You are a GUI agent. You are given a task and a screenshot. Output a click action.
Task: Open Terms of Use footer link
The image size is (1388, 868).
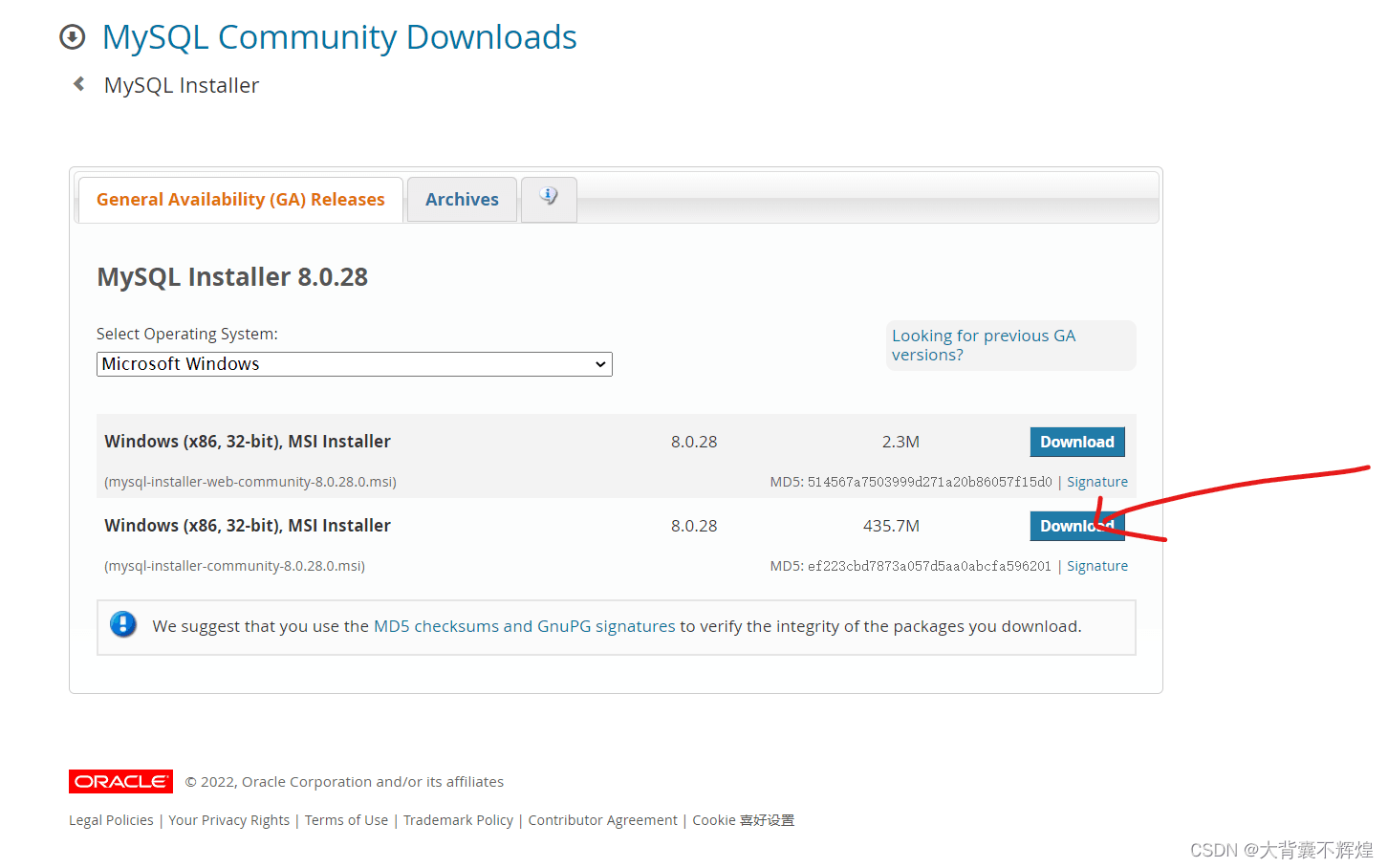click(x=346, y=820)
